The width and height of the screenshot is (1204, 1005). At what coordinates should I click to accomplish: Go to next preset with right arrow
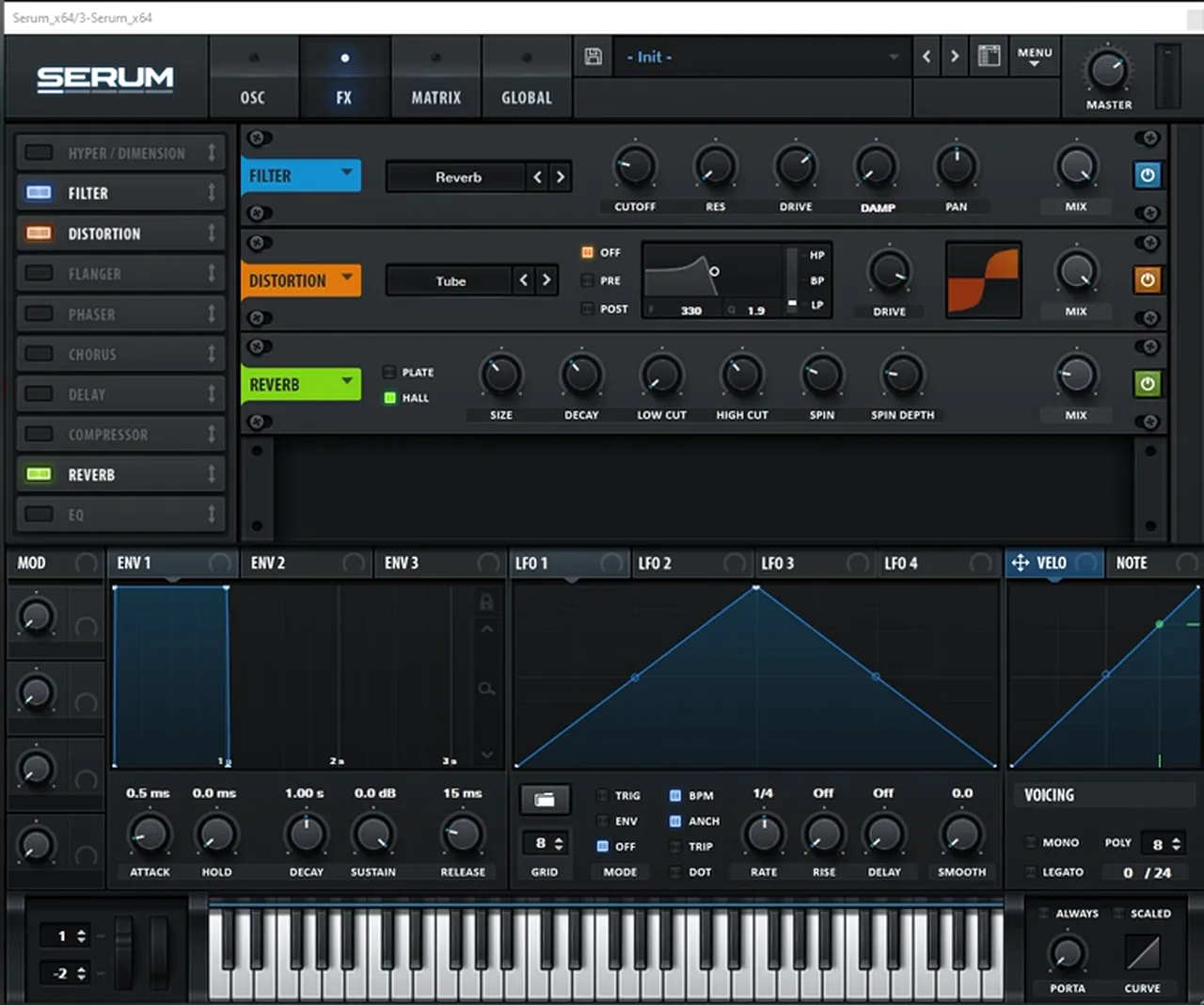(x=955, y=56)
